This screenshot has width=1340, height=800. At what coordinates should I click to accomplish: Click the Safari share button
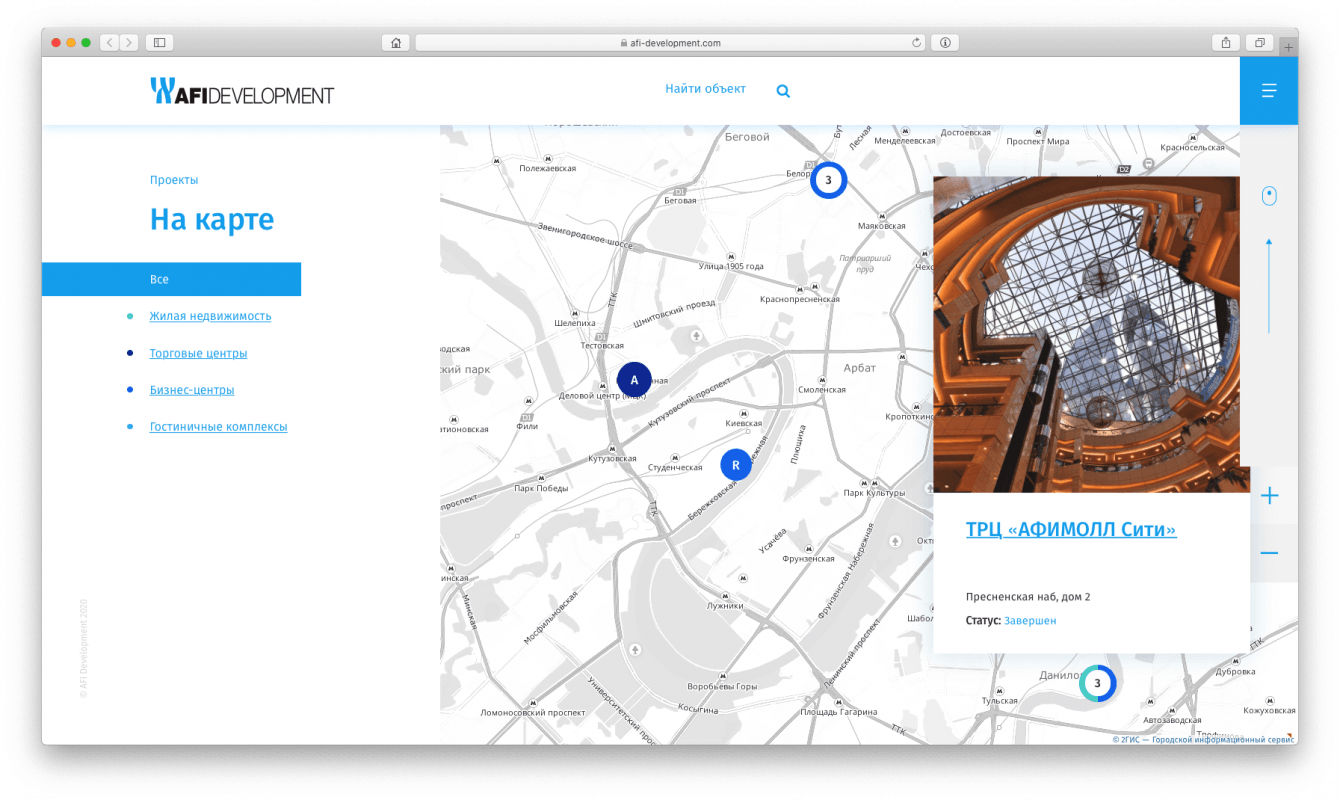(1226, 43)
